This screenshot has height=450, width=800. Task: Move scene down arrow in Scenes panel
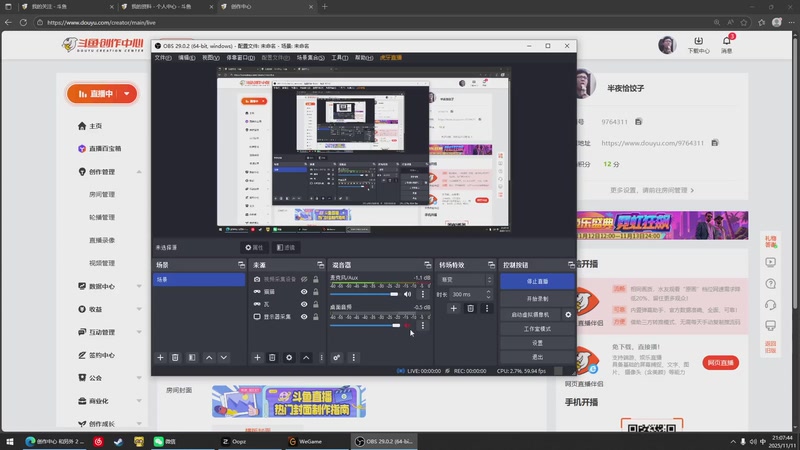[223, 358]
